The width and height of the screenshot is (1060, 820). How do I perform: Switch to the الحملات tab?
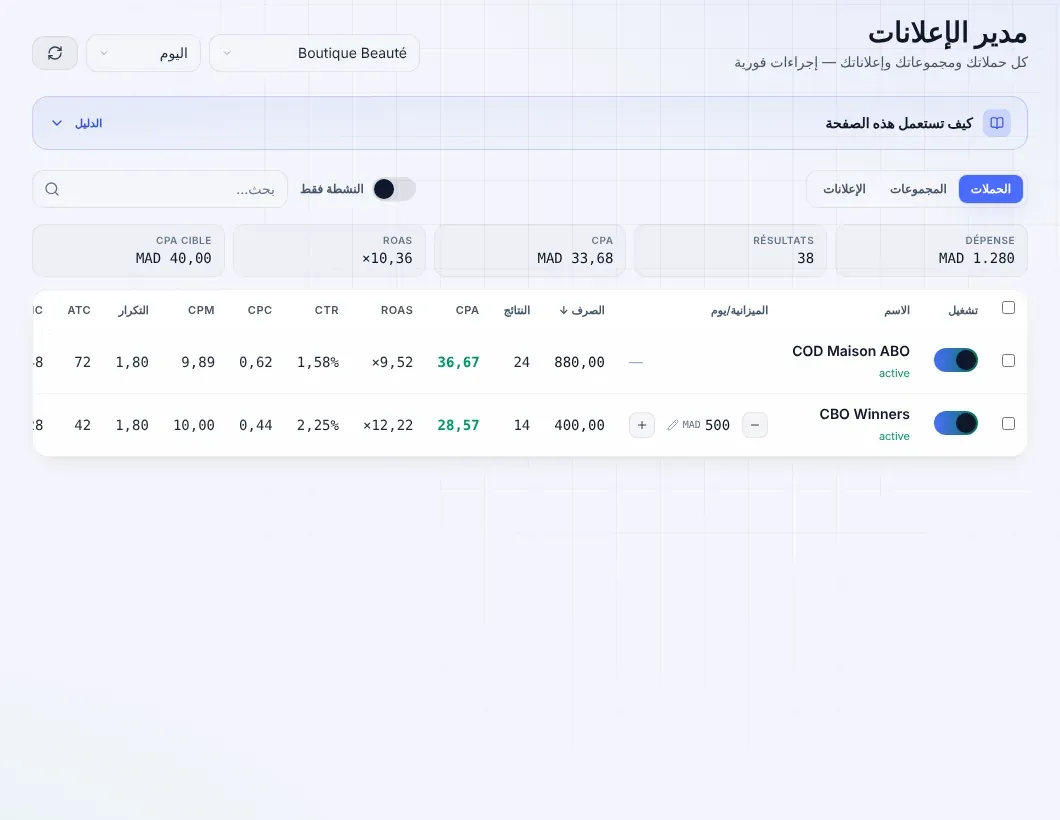tap(990, 189)
